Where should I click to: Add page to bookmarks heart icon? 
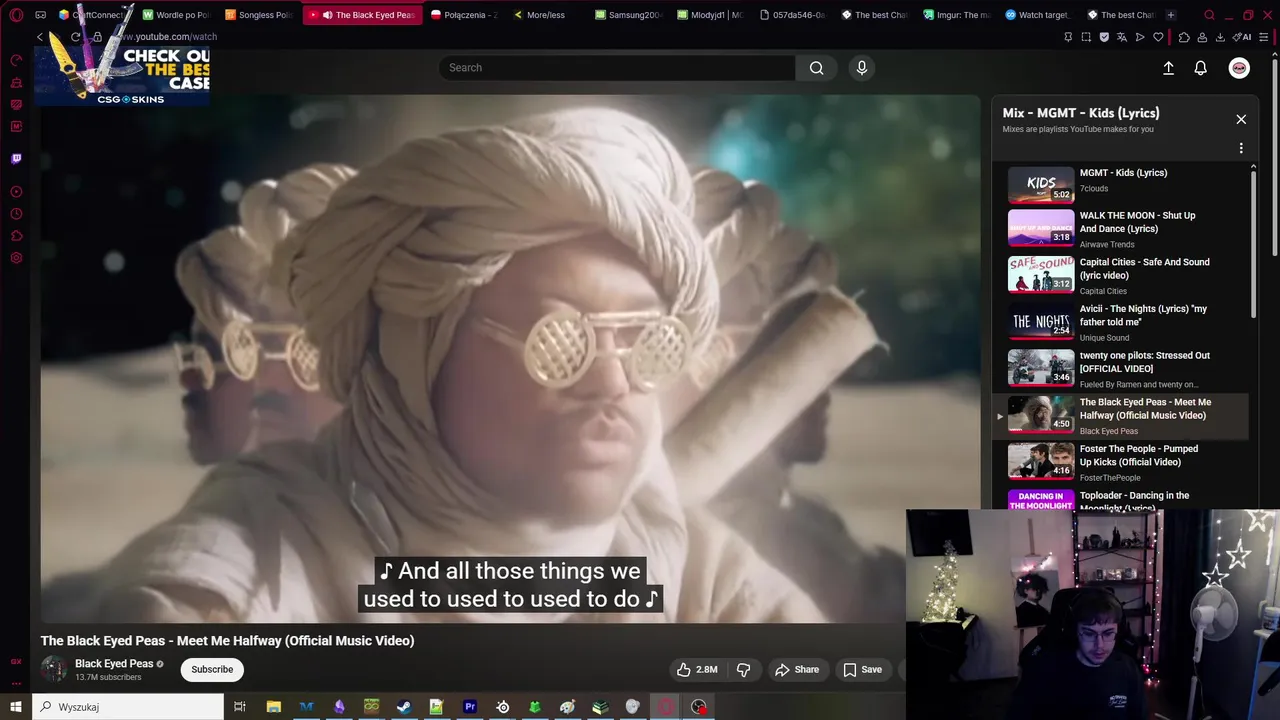[1158, 37]
